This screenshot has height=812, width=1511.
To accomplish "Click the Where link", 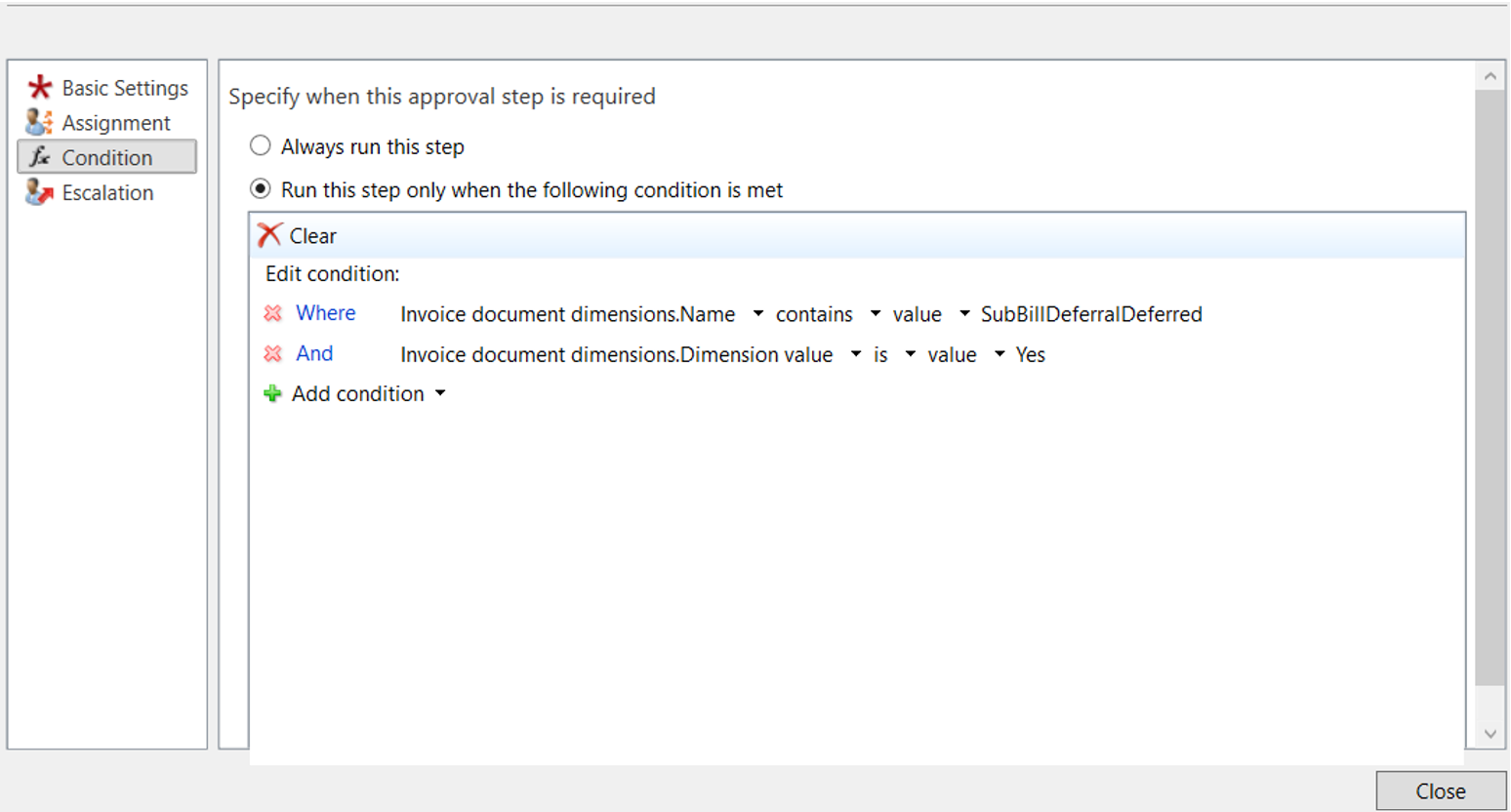I will tap(326, 313).
